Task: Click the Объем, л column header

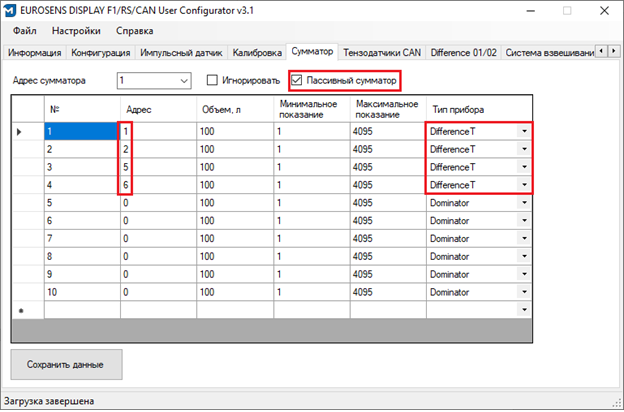Action: tap(235, 109)
